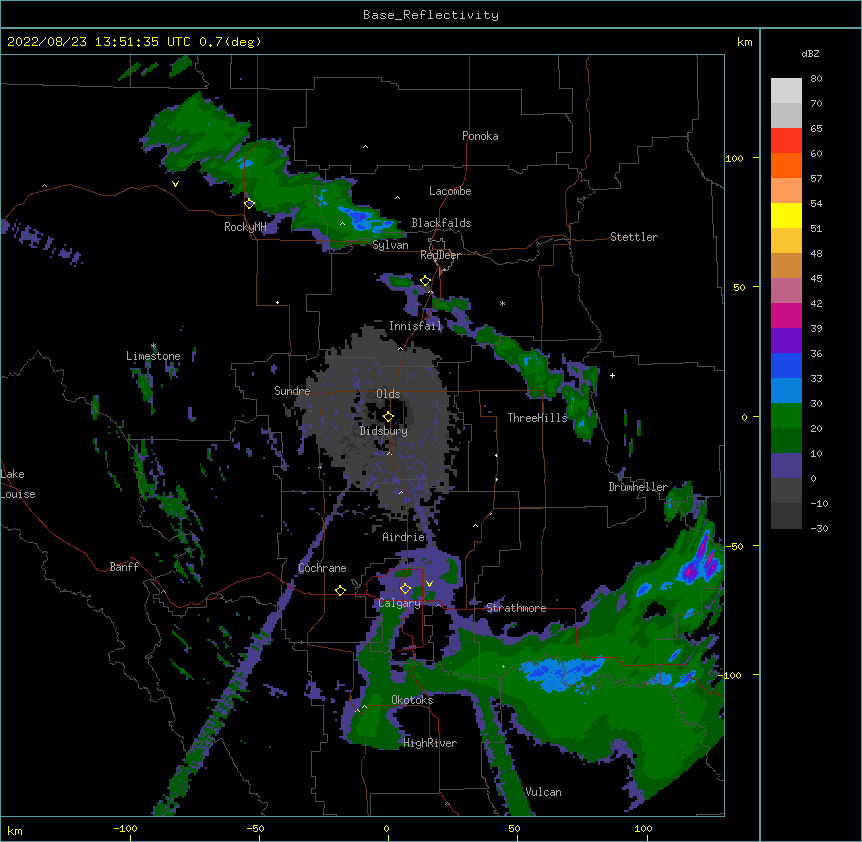Choose the slate purple 10 dBZ legend swatch

[786, 466]
